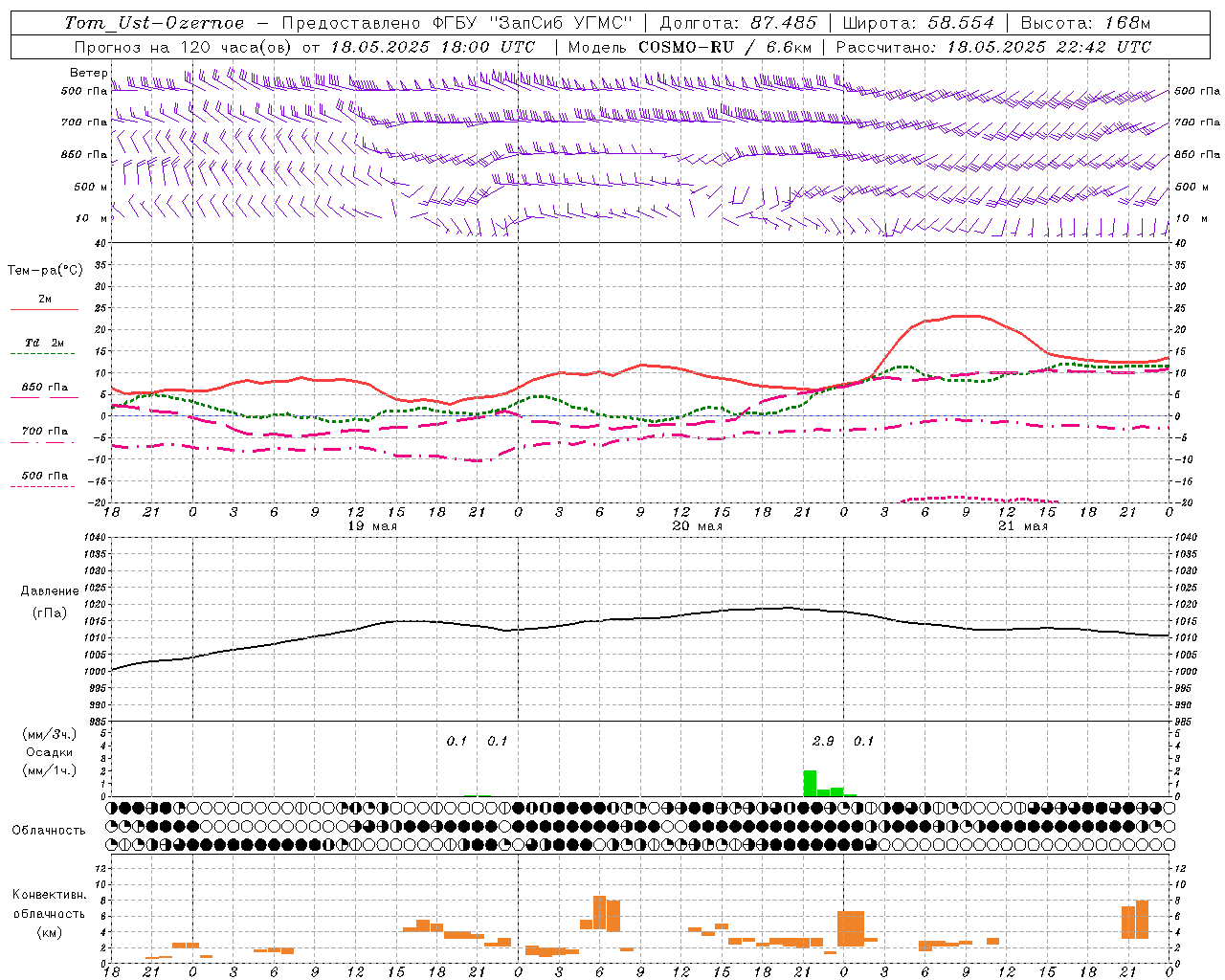Click the '20 мая' date label
1225x980 pixels.
pyautogui.click(x=697, y=526)
